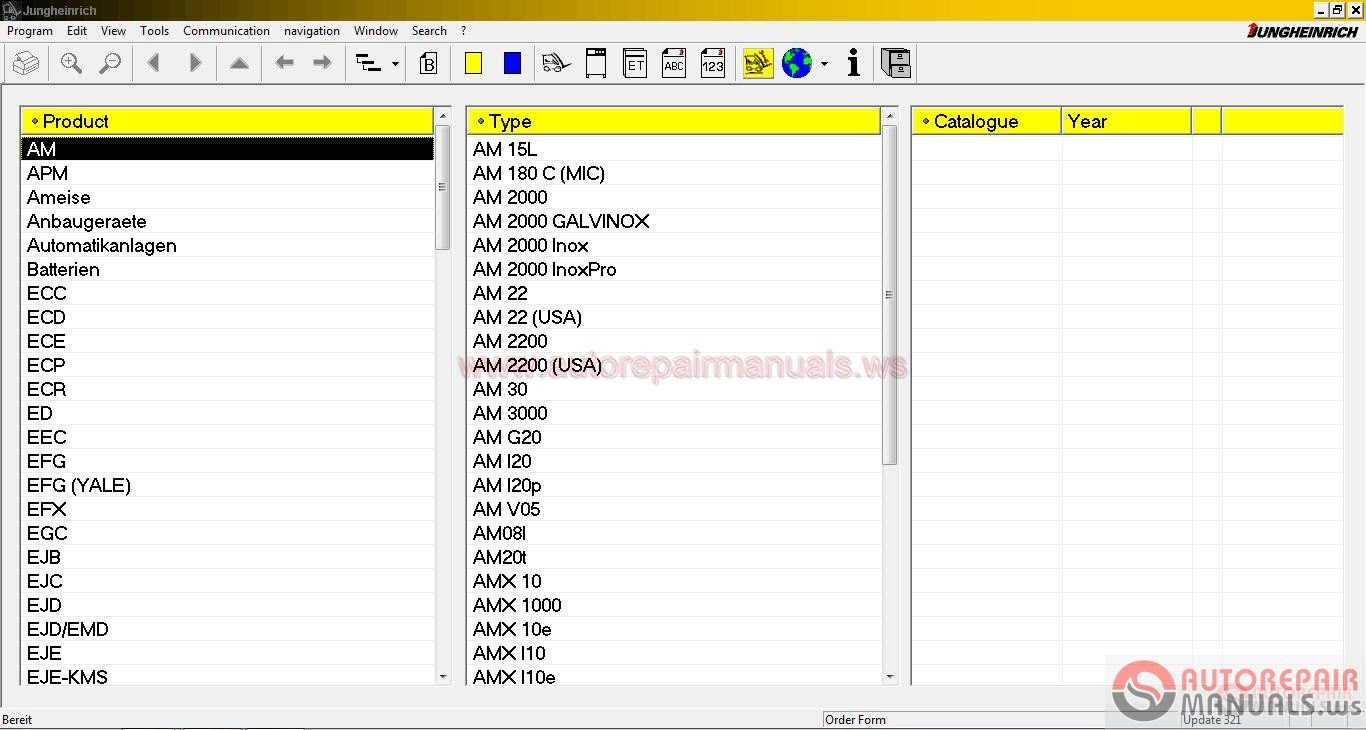Screen dimensions: 1366x730
Task: Click the yellow square toolbar button
Action: tap(474, 63)
